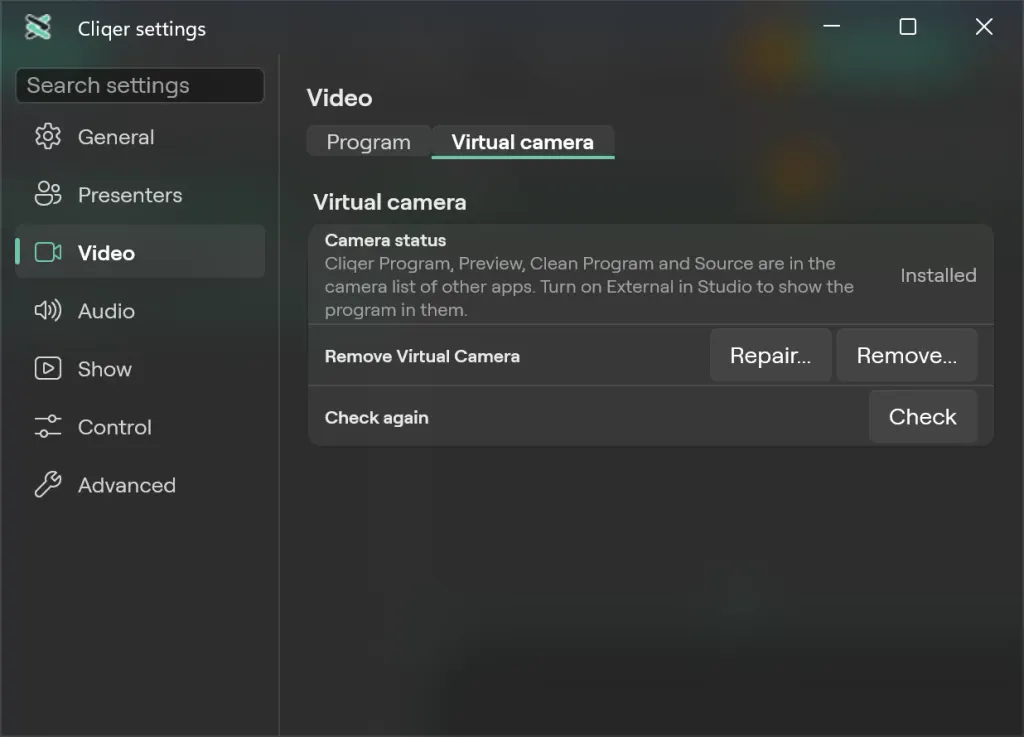This screenshot has height=737, width=1024.
Task: Select the Video sidebar label
Action: 106,253
